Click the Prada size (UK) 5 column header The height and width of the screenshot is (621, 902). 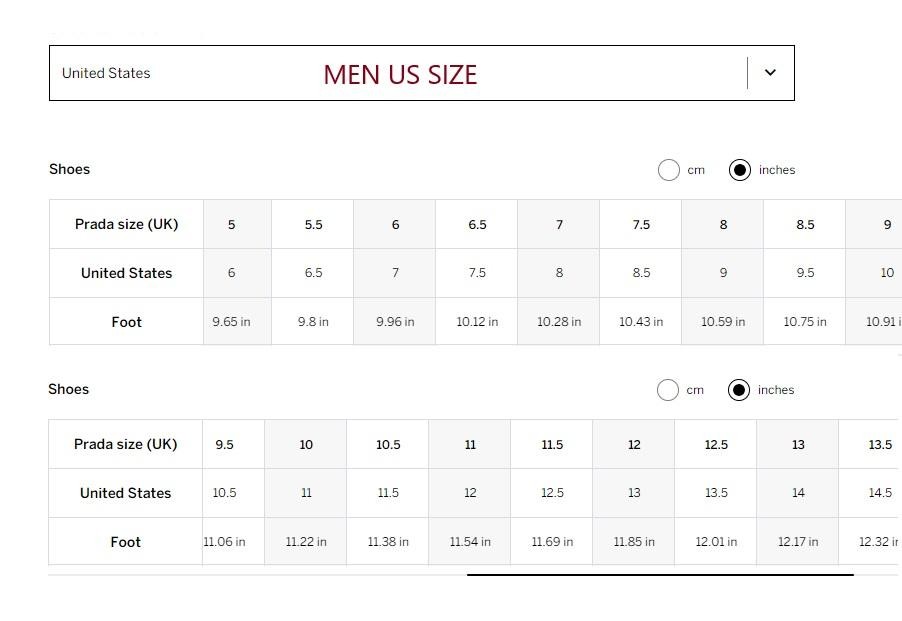231,224
